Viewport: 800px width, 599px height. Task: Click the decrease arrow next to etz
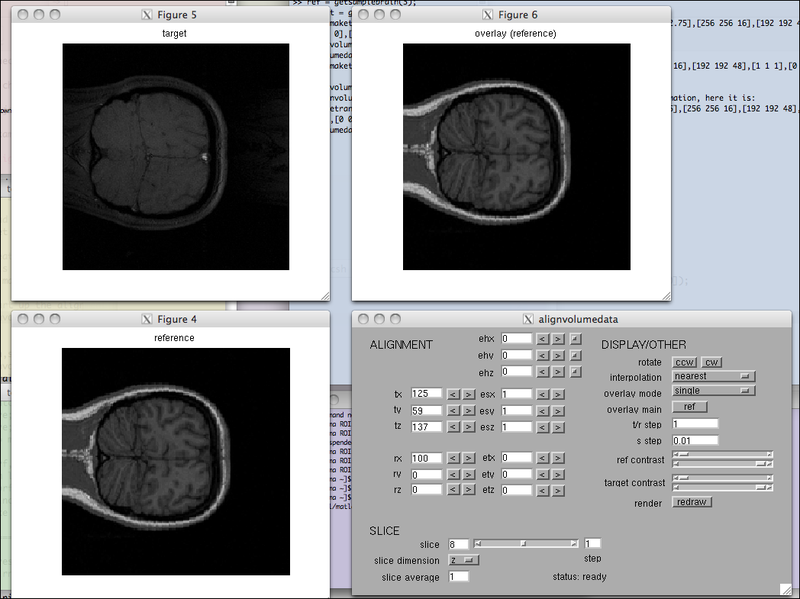point(543,490)
